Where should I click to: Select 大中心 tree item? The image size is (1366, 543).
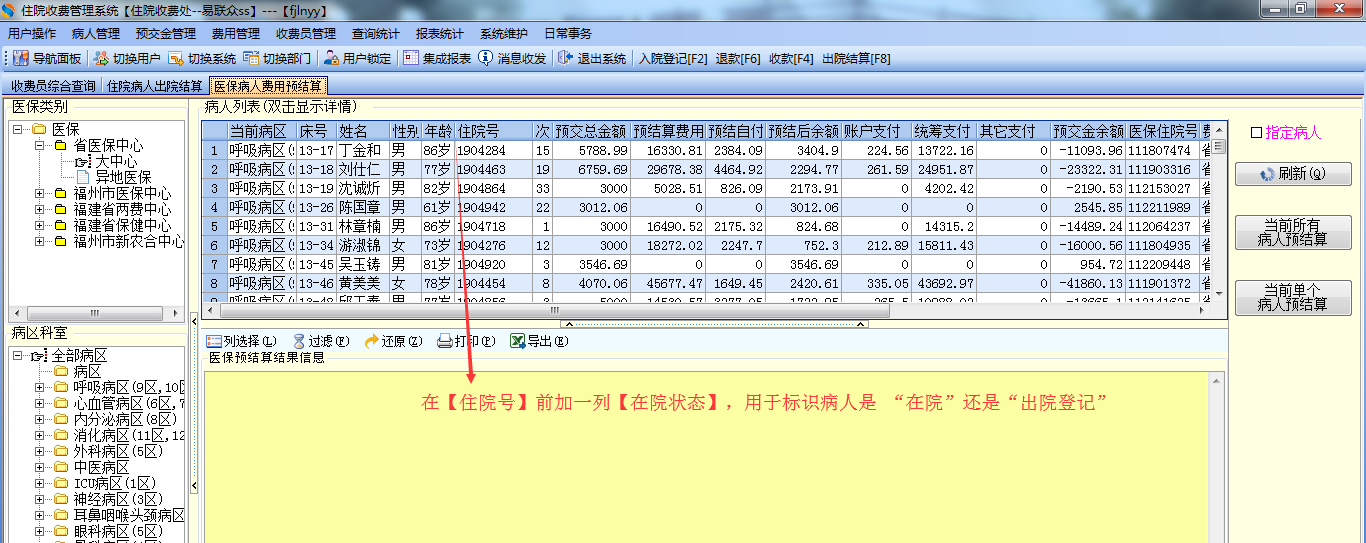click(x=117, y=162)
